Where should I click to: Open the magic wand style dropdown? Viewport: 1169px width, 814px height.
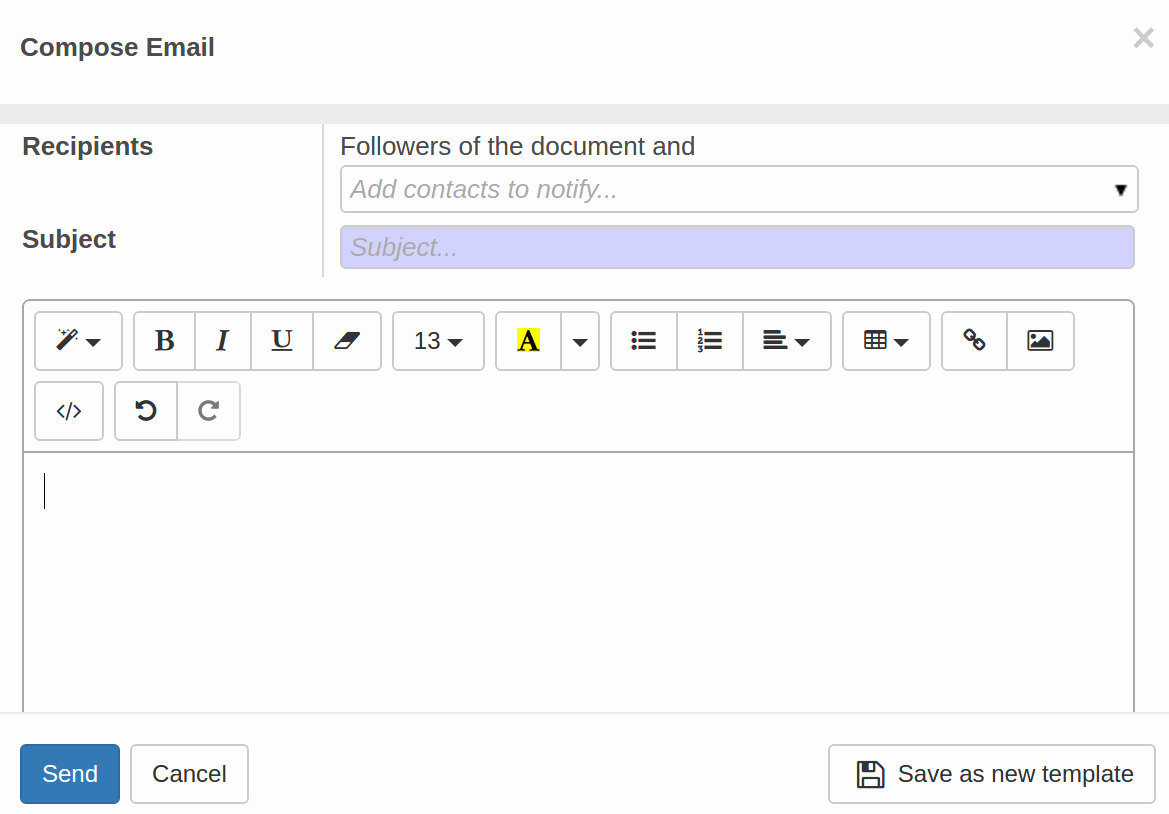tap(78, 341)
